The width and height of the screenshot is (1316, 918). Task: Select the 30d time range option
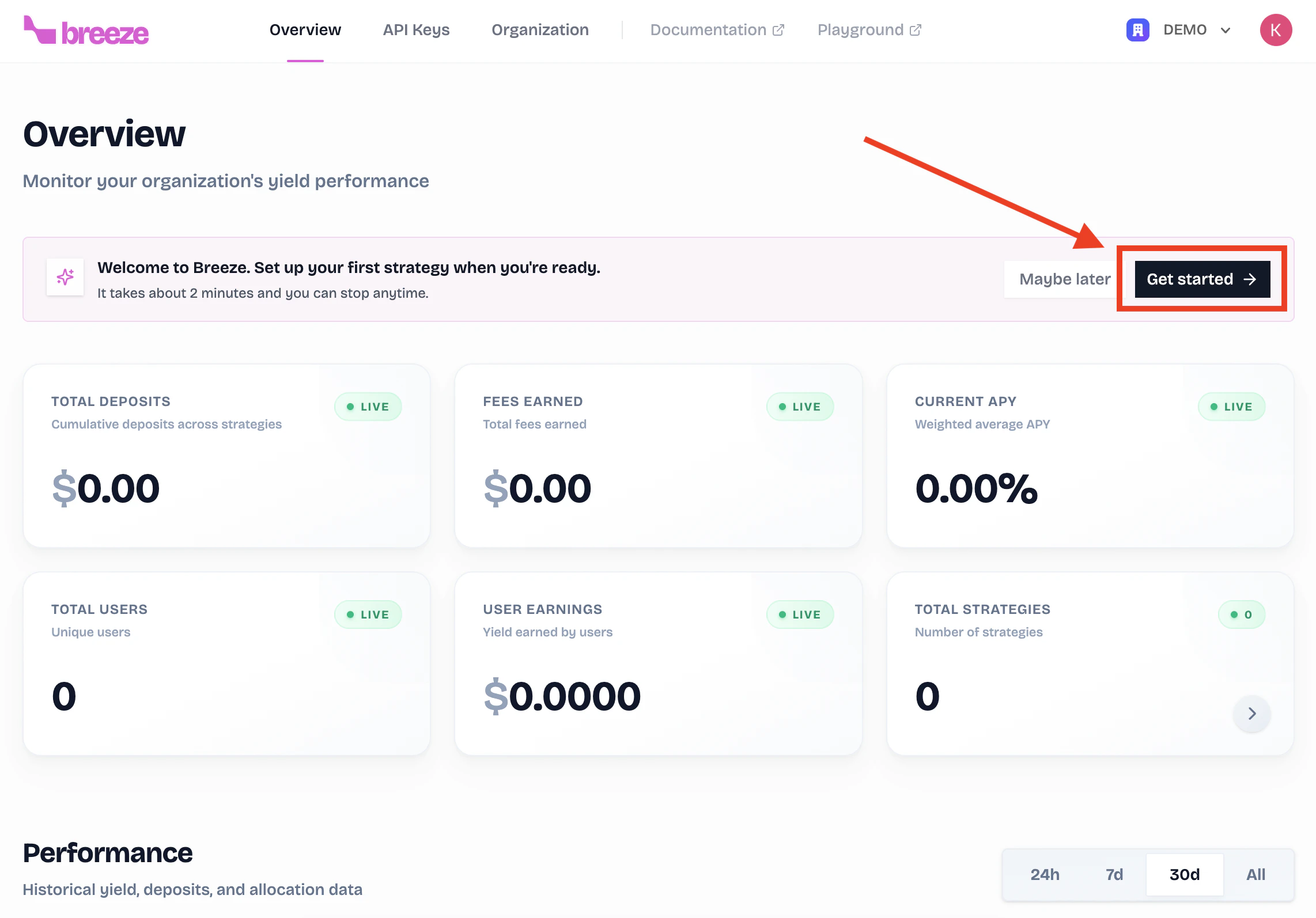pyautogui.click(x=1184, y=874)
